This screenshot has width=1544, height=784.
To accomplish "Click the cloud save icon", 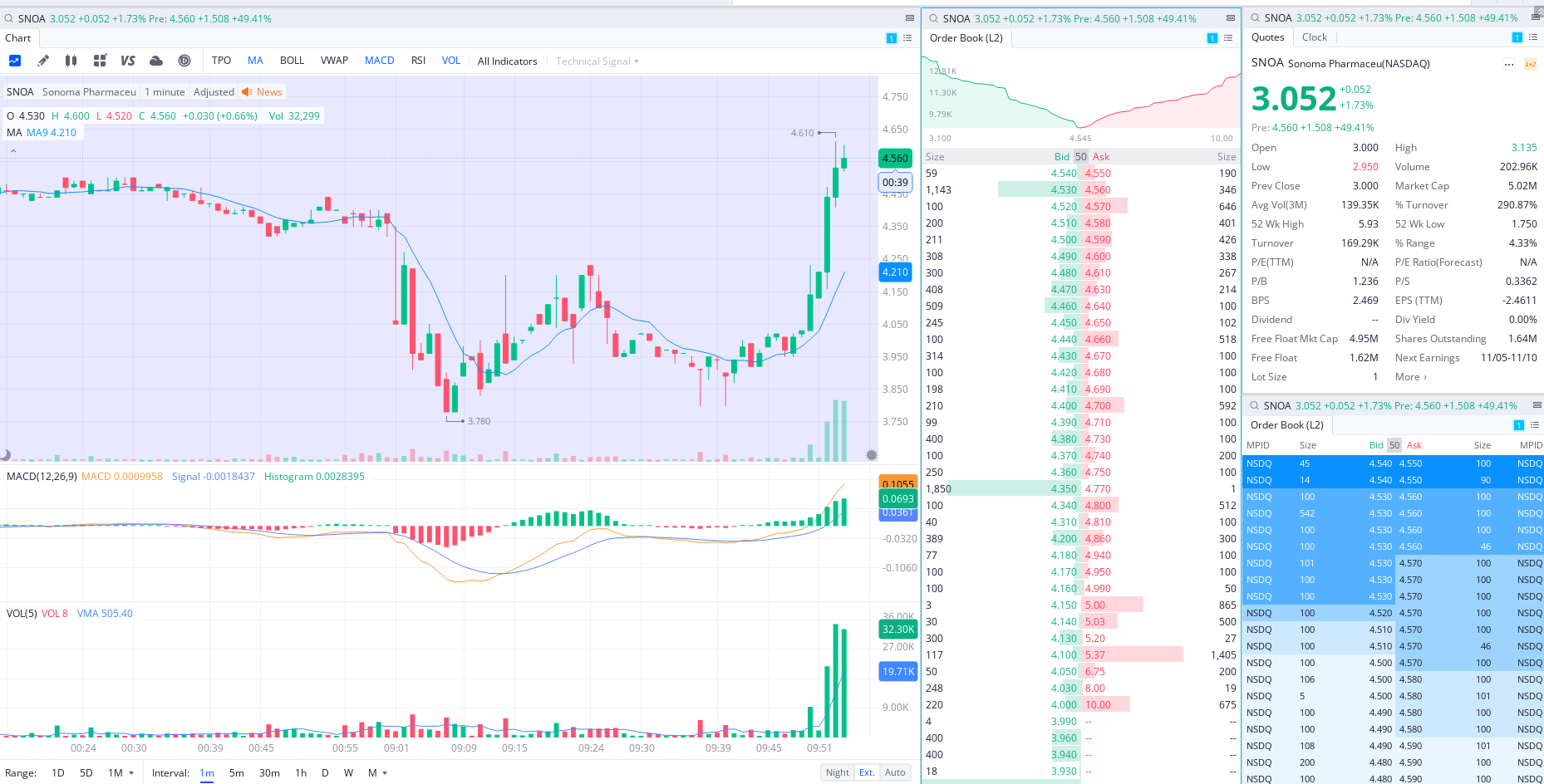I will tap(156, 61).
